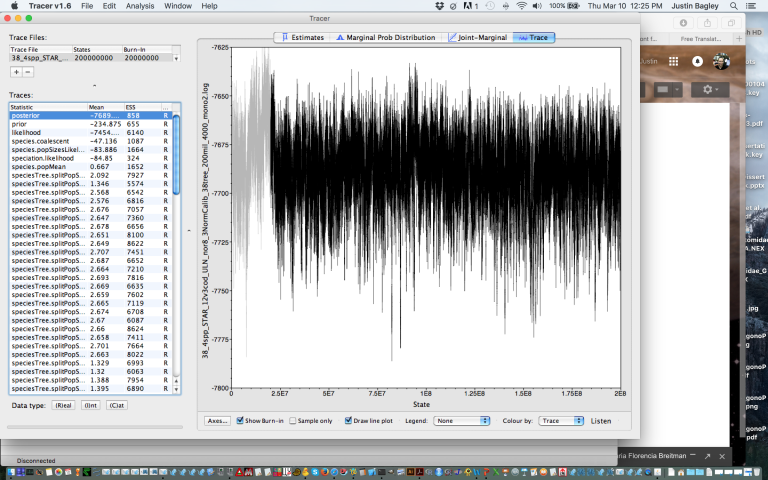
Task: Set data type to (C)at
Action: [117, 406]
